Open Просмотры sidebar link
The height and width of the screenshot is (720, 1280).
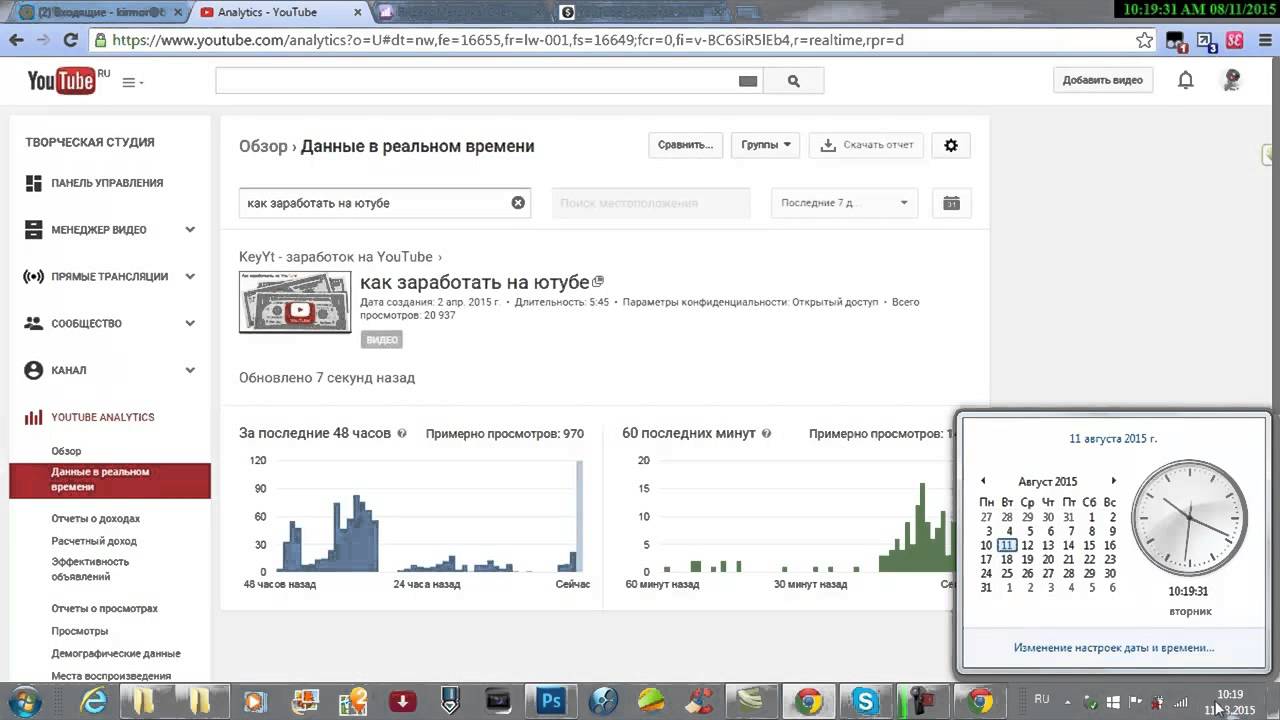79,631
